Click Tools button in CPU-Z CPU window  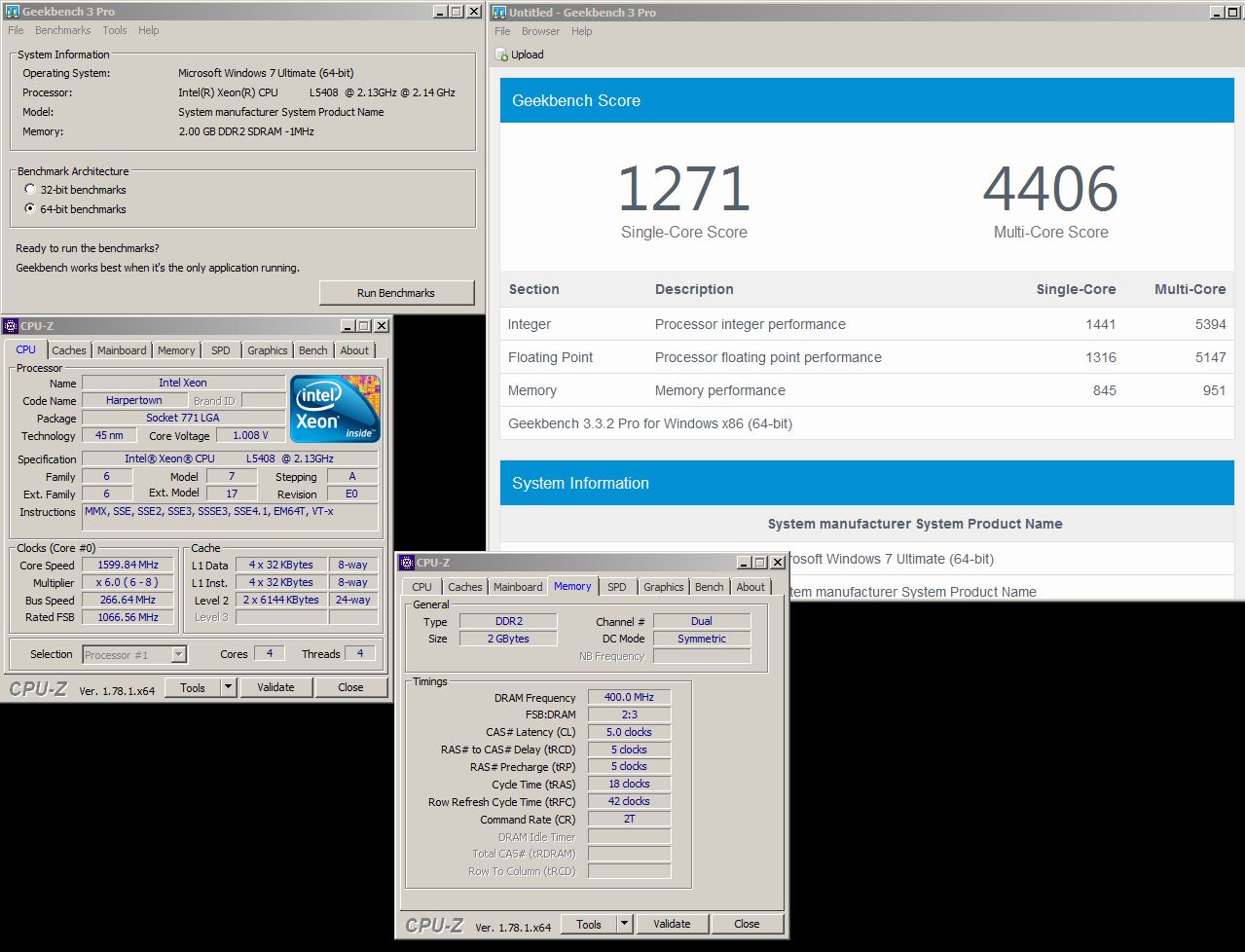point(193,687)
